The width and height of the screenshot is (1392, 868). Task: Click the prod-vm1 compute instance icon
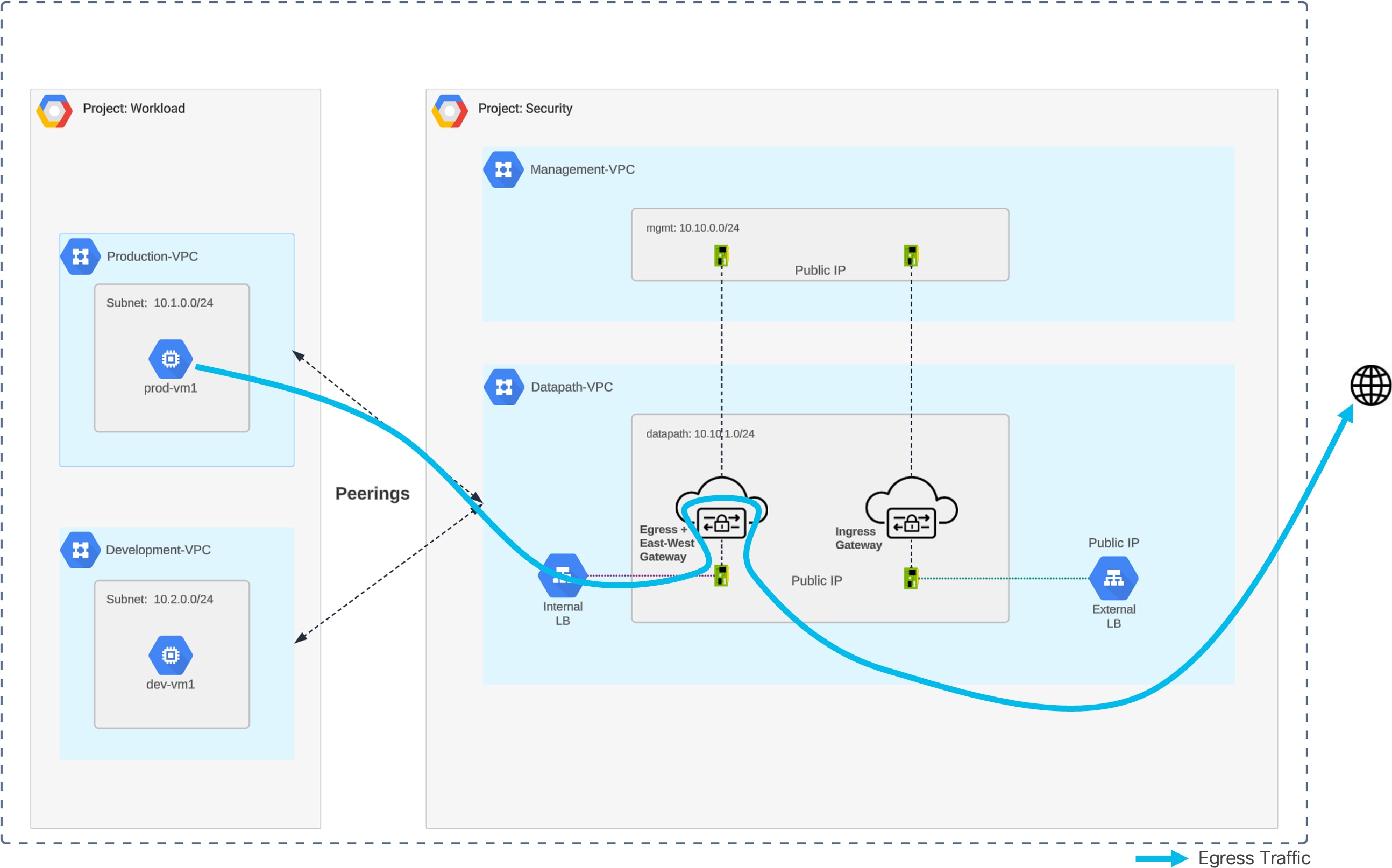point(171,359)
